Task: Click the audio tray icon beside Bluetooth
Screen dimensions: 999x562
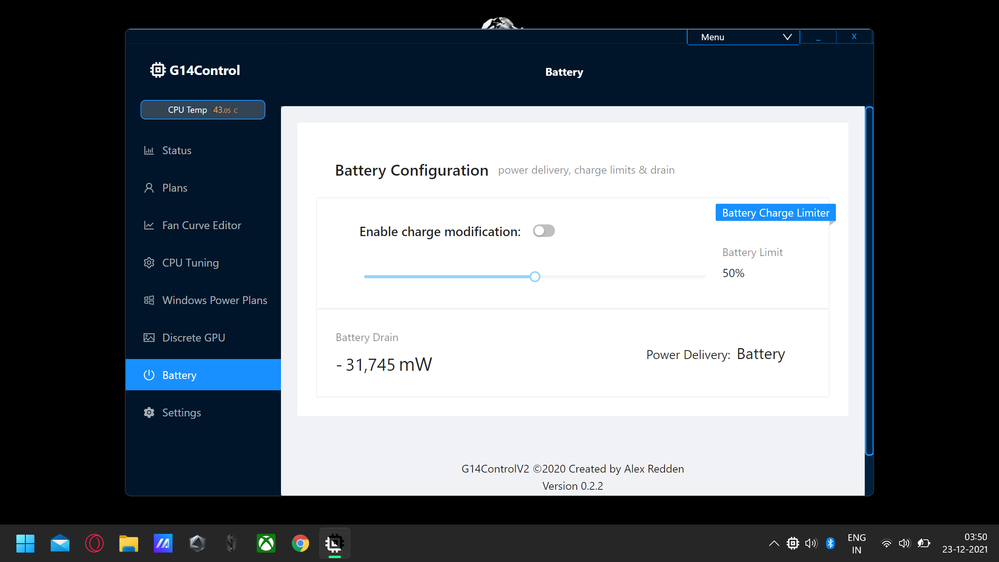Action: pyautogui.click(x=811, y=544)
